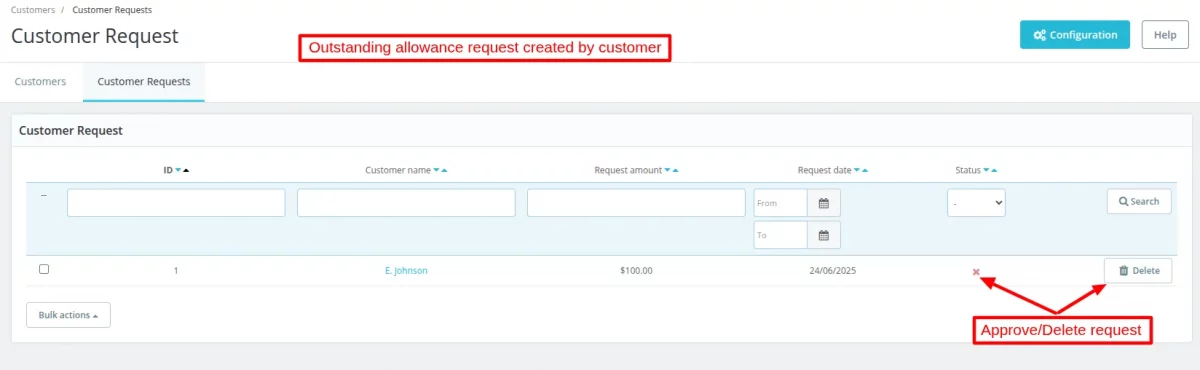Open calendar for To date filter
This screenshot has height=370, width=1200.
point(824,236)
